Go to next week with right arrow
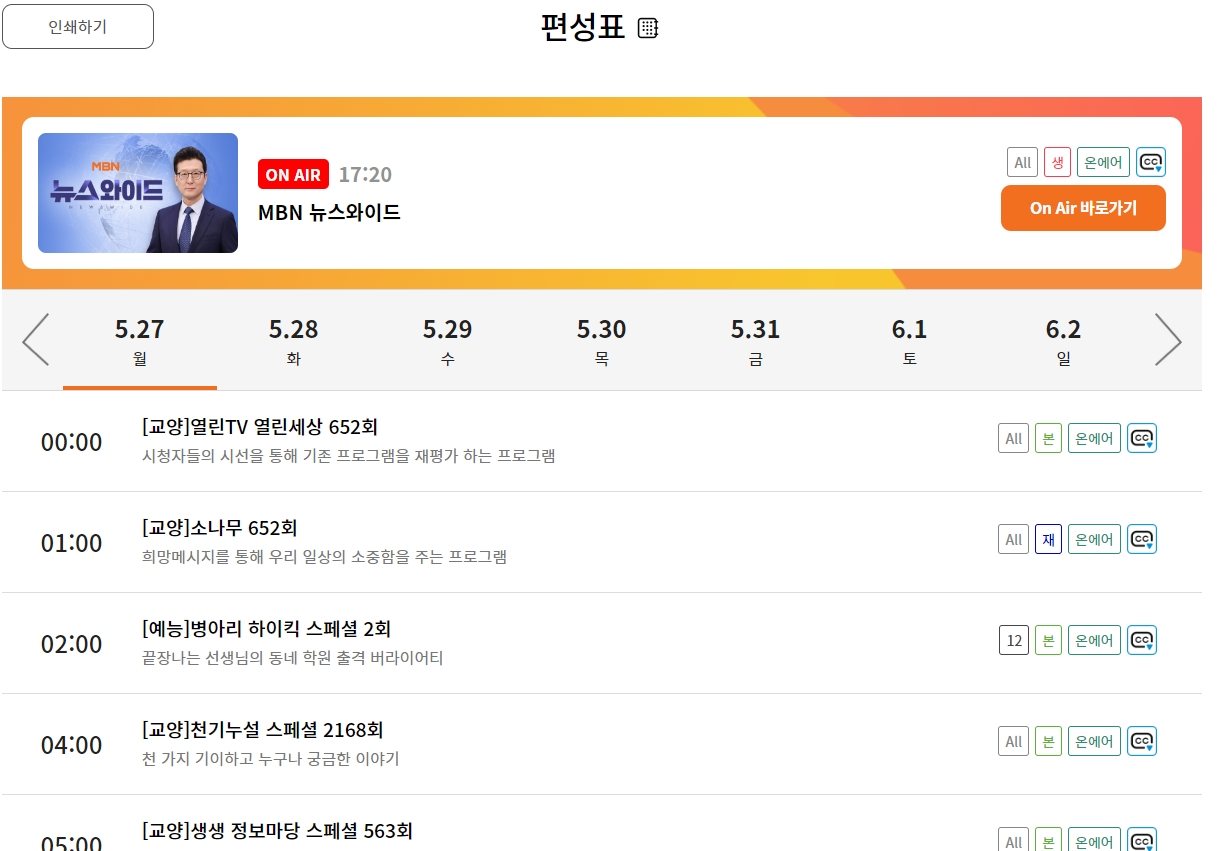Screen dimensions: 1231x851 [x=1168, y=340]
